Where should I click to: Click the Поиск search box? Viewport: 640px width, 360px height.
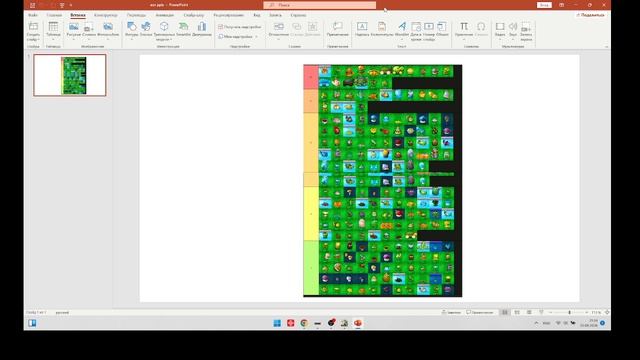[x=320, y=5]
